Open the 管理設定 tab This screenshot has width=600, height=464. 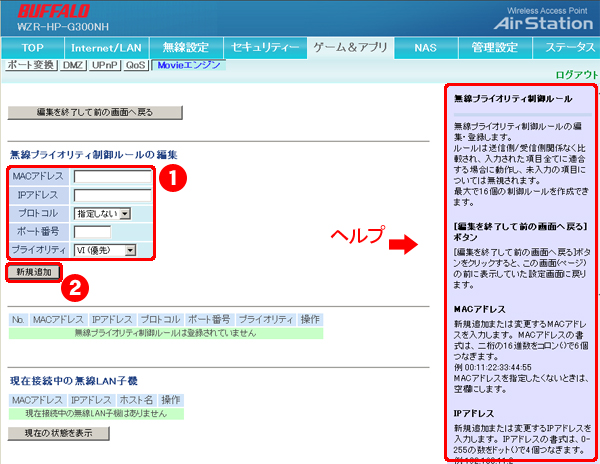point(495,48)
